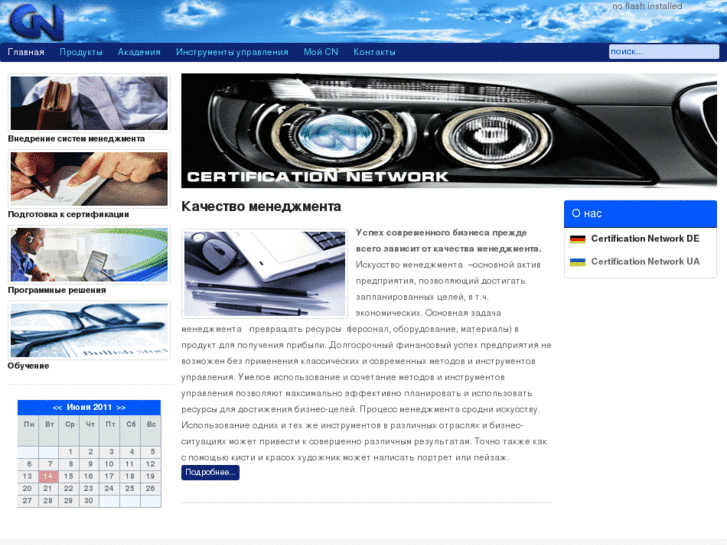Click the Июня 2011 calendar title
This screenshot has height=545, width=727.
tap(89, 407)
